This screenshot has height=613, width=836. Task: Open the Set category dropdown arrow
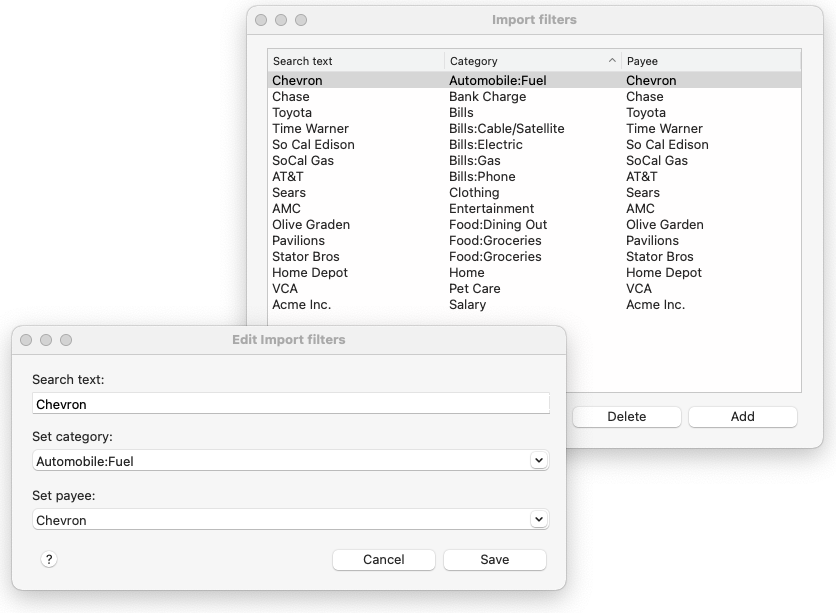(539, 460)
